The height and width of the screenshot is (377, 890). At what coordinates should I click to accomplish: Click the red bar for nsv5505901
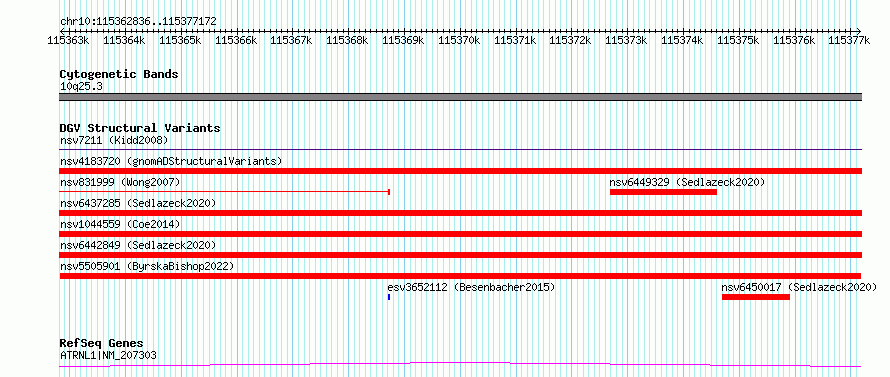[x=460, y=276]
